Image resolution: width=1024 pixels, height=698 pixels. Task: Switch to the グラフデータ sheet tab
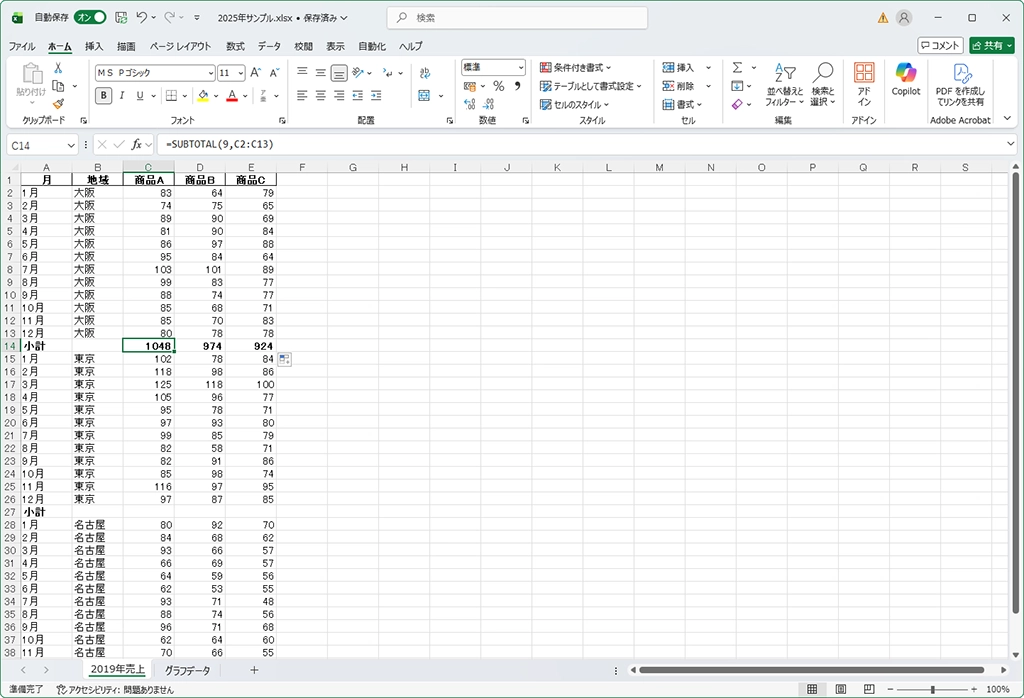pos(188,670)
